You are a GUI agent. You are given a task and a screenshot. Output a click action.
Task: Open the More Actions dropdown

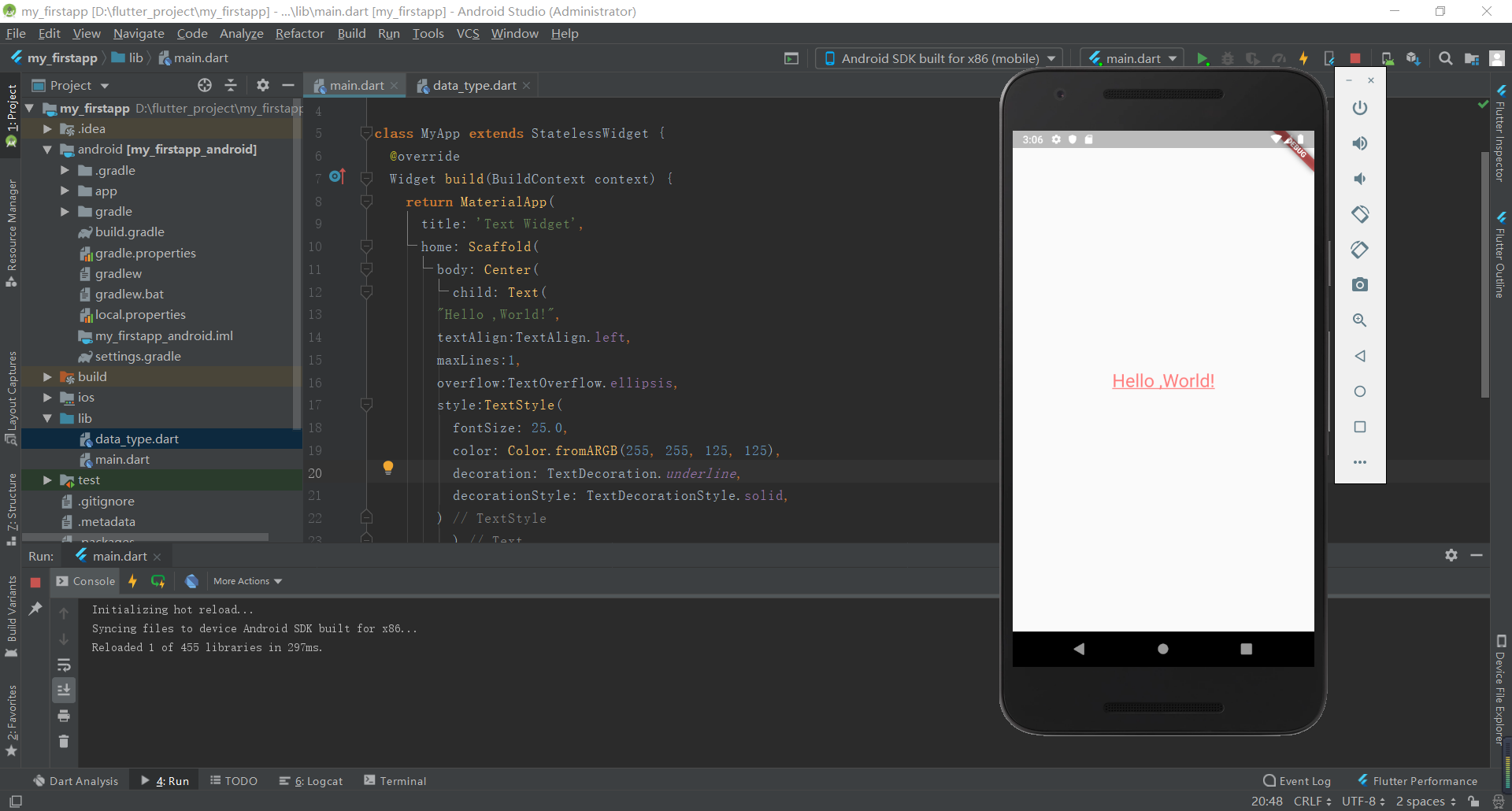(x=246, y=581)
